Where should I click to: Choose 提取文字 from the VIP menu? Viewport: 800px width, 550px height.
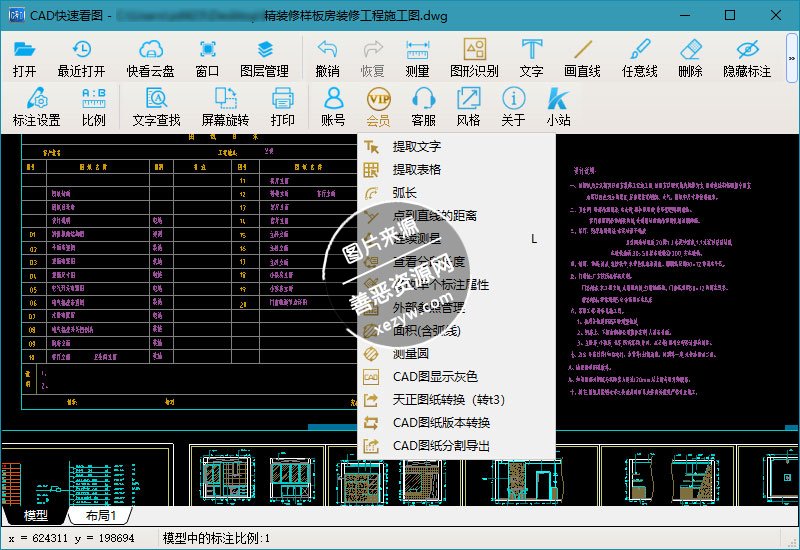tap(457, 146)
